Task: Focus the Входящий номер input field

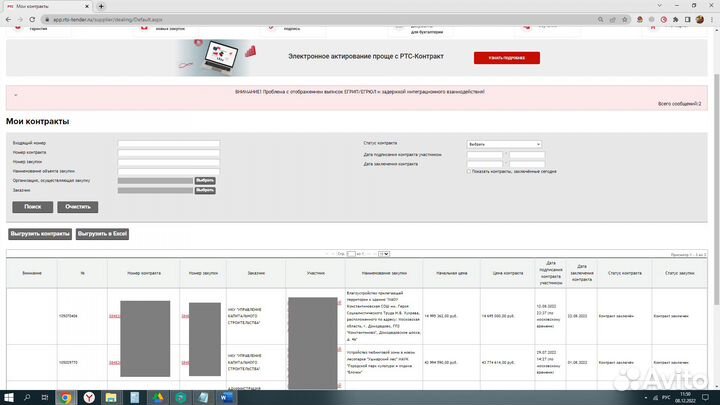Action: (x=168, y=144)
